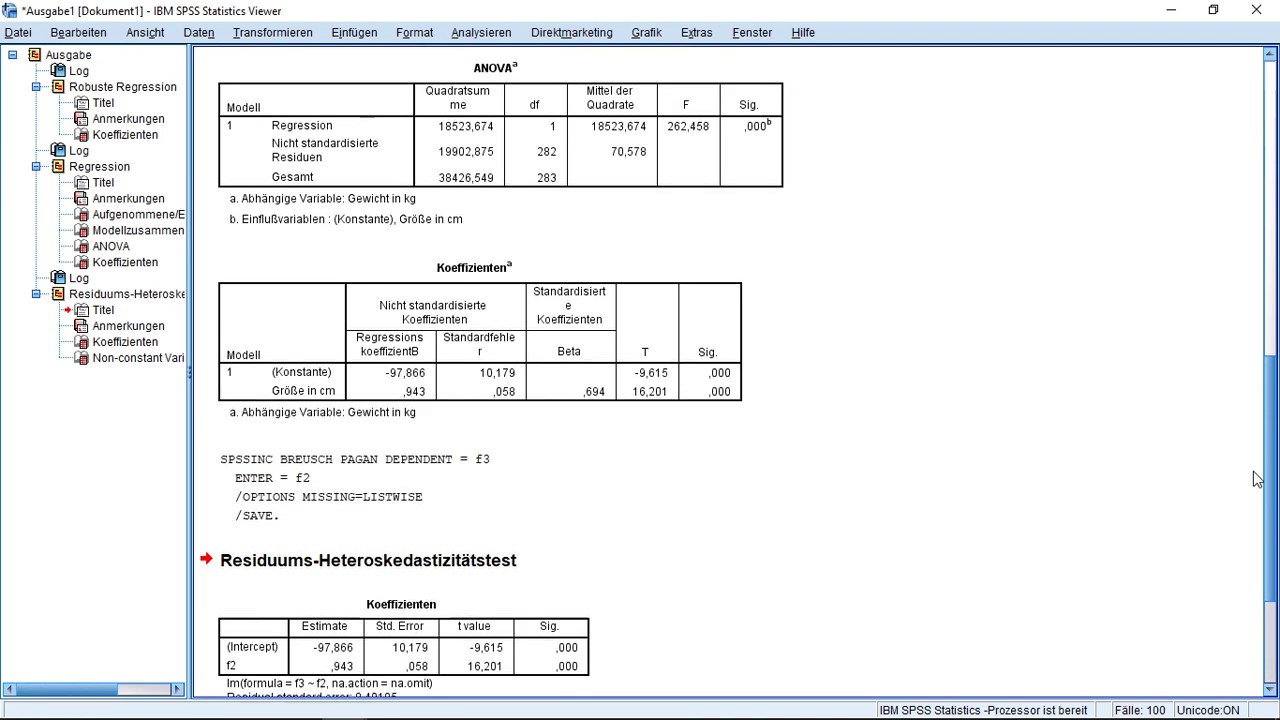1280x720 pixels.
Task: Select Koeffizienten icon under Robuste Regression
Action: coord(82,135)
